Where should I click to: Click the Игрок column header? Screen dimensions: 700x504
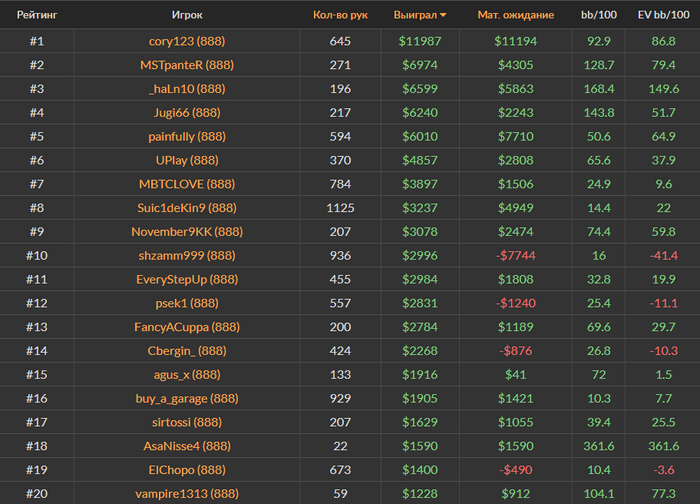[x=187, y=15]
